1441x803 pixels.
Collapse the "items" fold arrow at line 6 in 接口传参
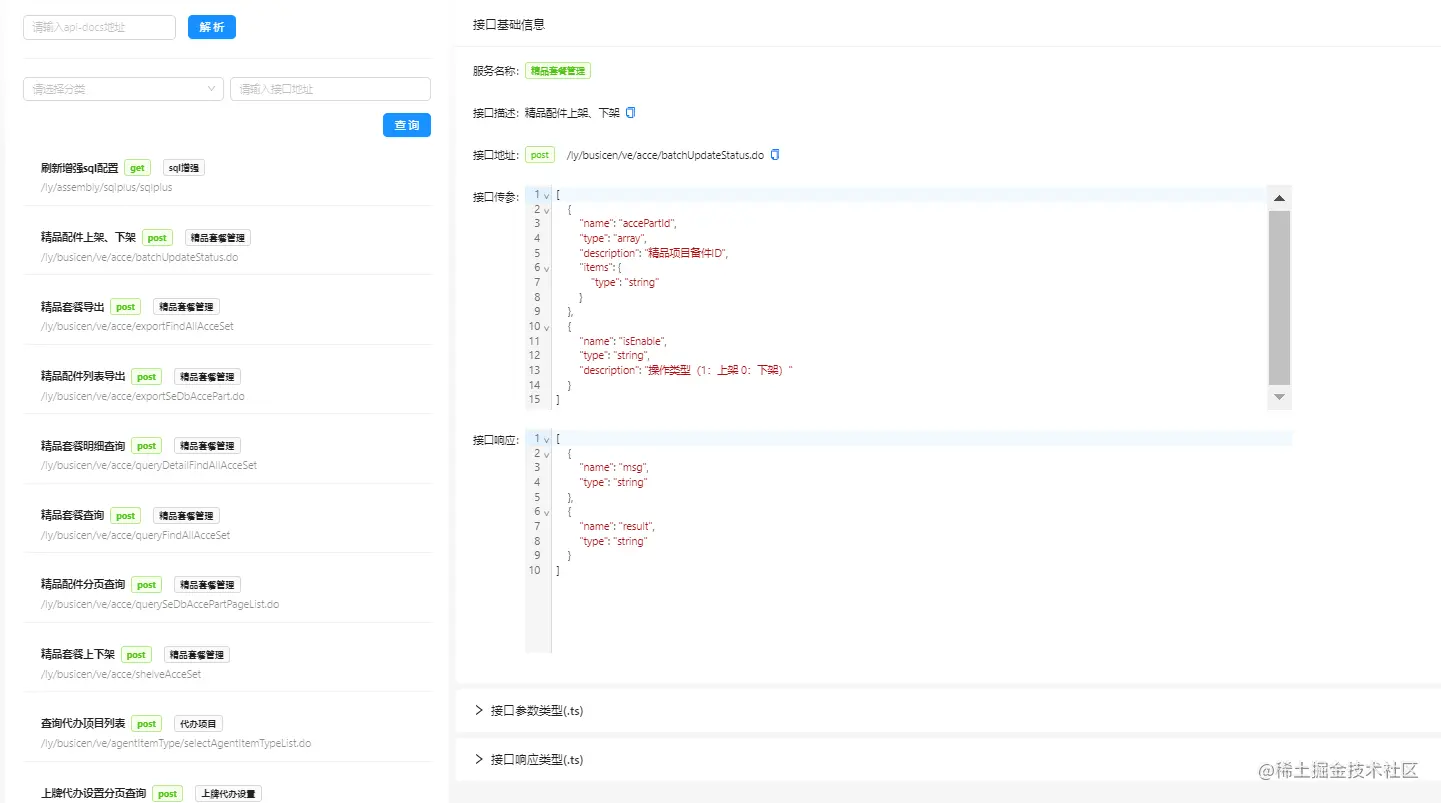point(546,268)
